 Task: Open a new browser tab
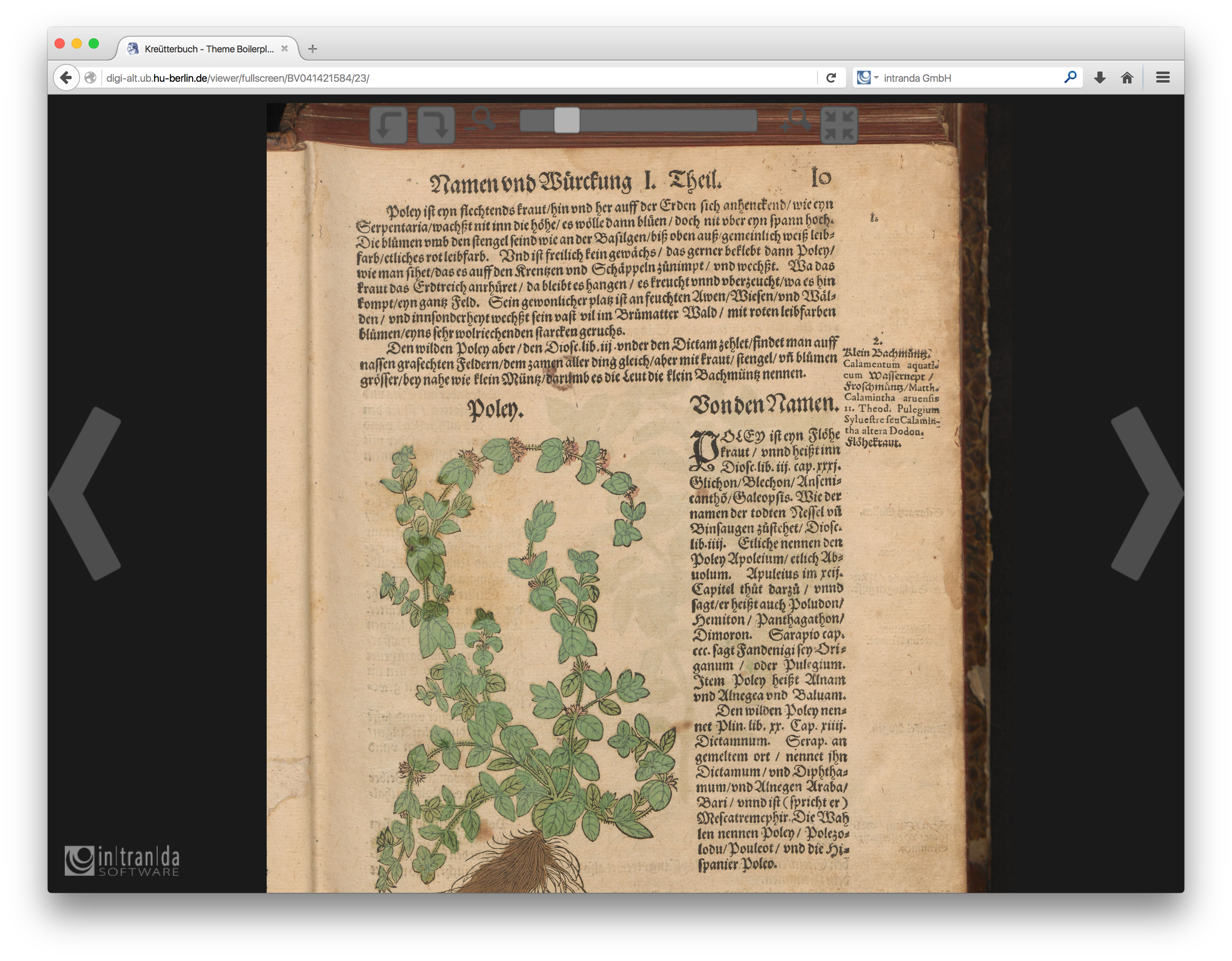pyautogui.click(x=313, y=49)
